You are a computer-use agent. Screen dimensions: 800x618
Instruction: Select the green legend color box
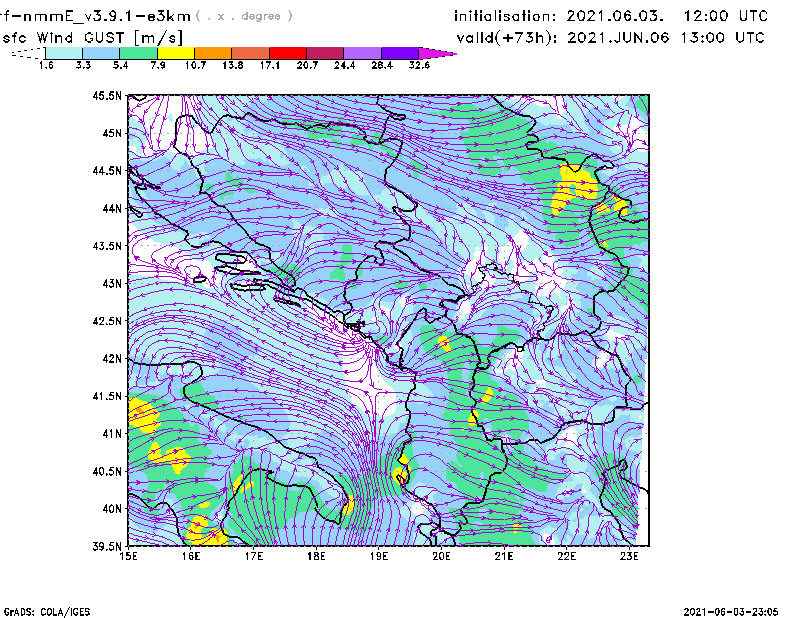(139, 53)
